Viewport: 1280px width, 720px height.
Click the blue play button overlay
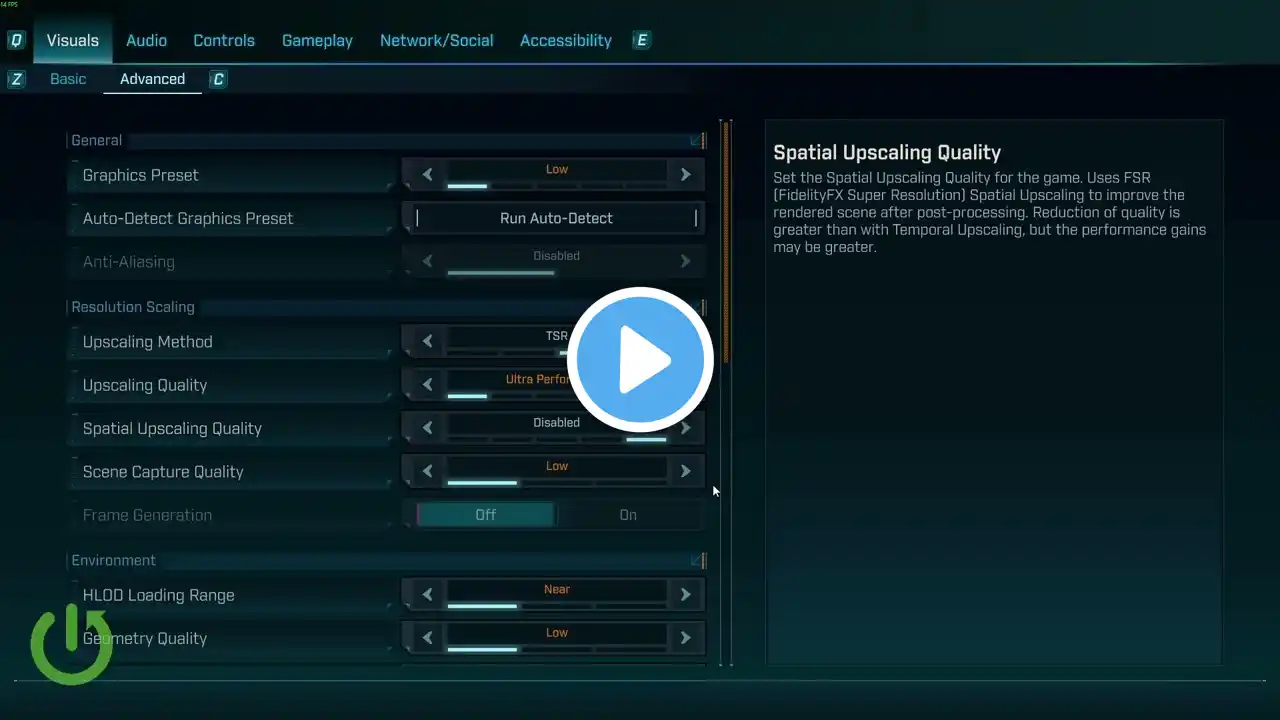[x=640, y=359]
